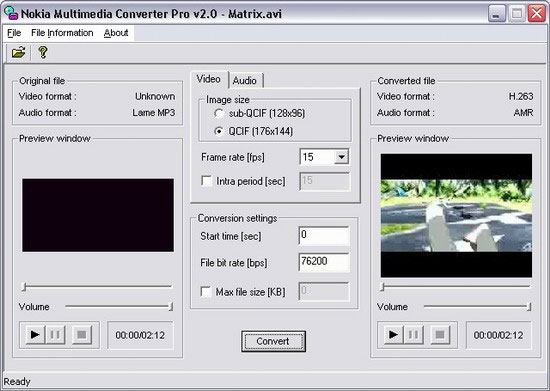Click the converted preview video thumbnail
Viewport: 550px width, 391px height.
click(x=456, y=215)
